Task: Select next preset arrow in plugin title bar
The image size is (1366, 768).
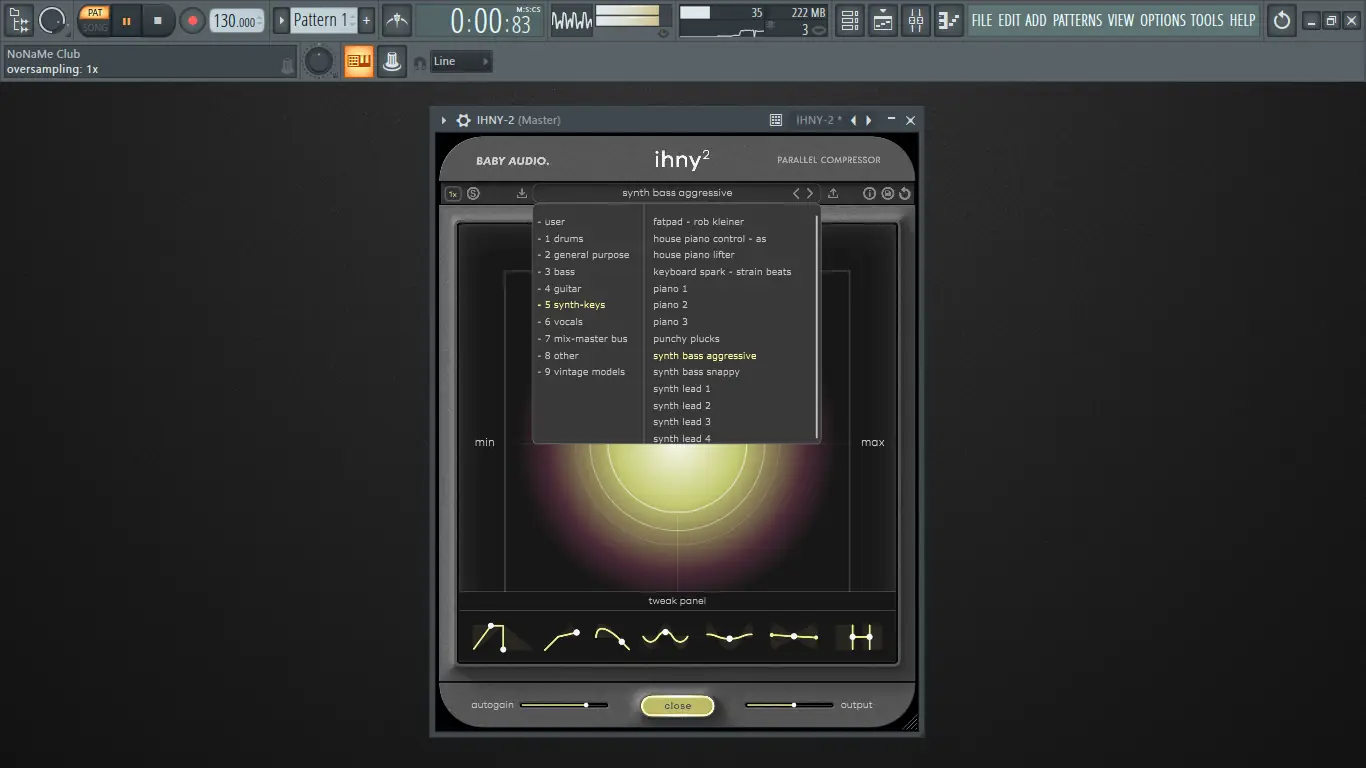Action: tap(869, 120)
